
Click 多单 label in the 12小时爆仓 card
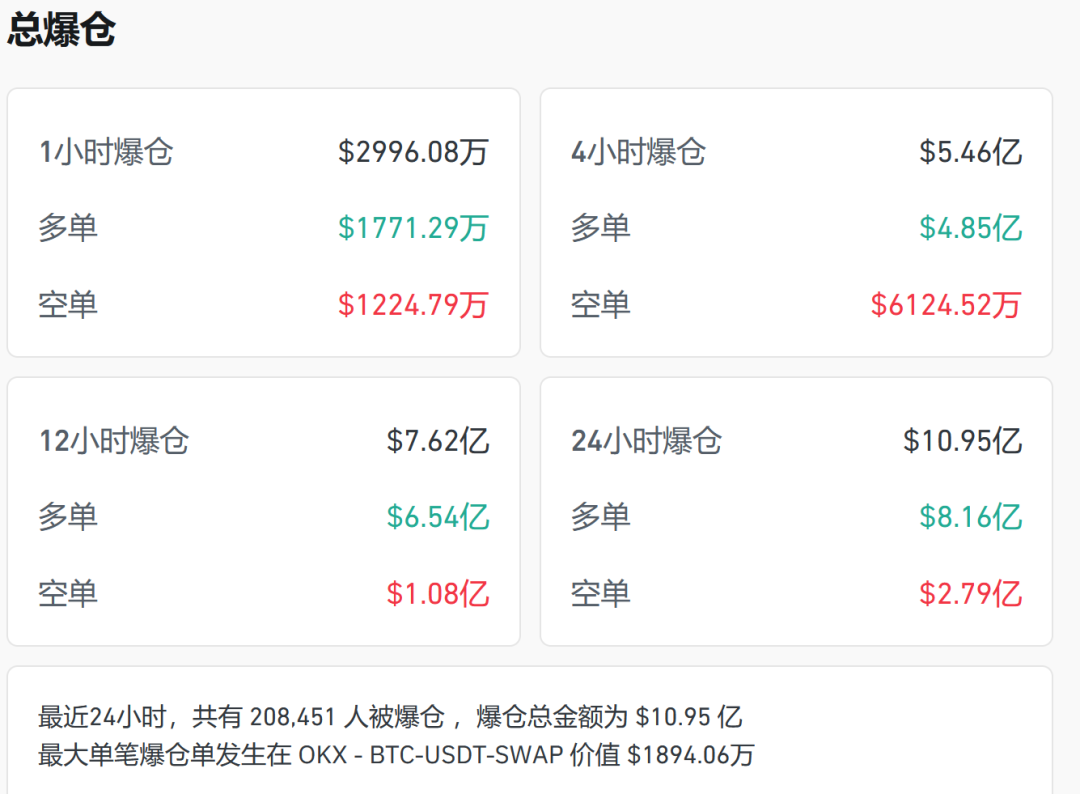click(x=68, y=517)
